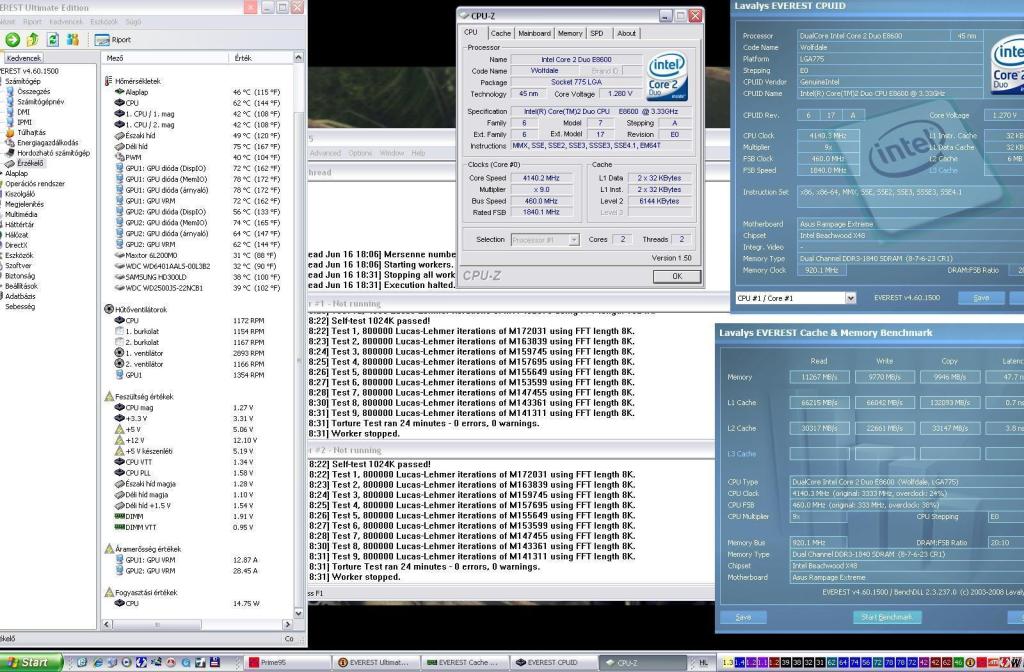Click the thermometer icon beside Hőmérsékletek
Image resolution: width=1024 pixels, height=672 pixels.
[108, 81]
